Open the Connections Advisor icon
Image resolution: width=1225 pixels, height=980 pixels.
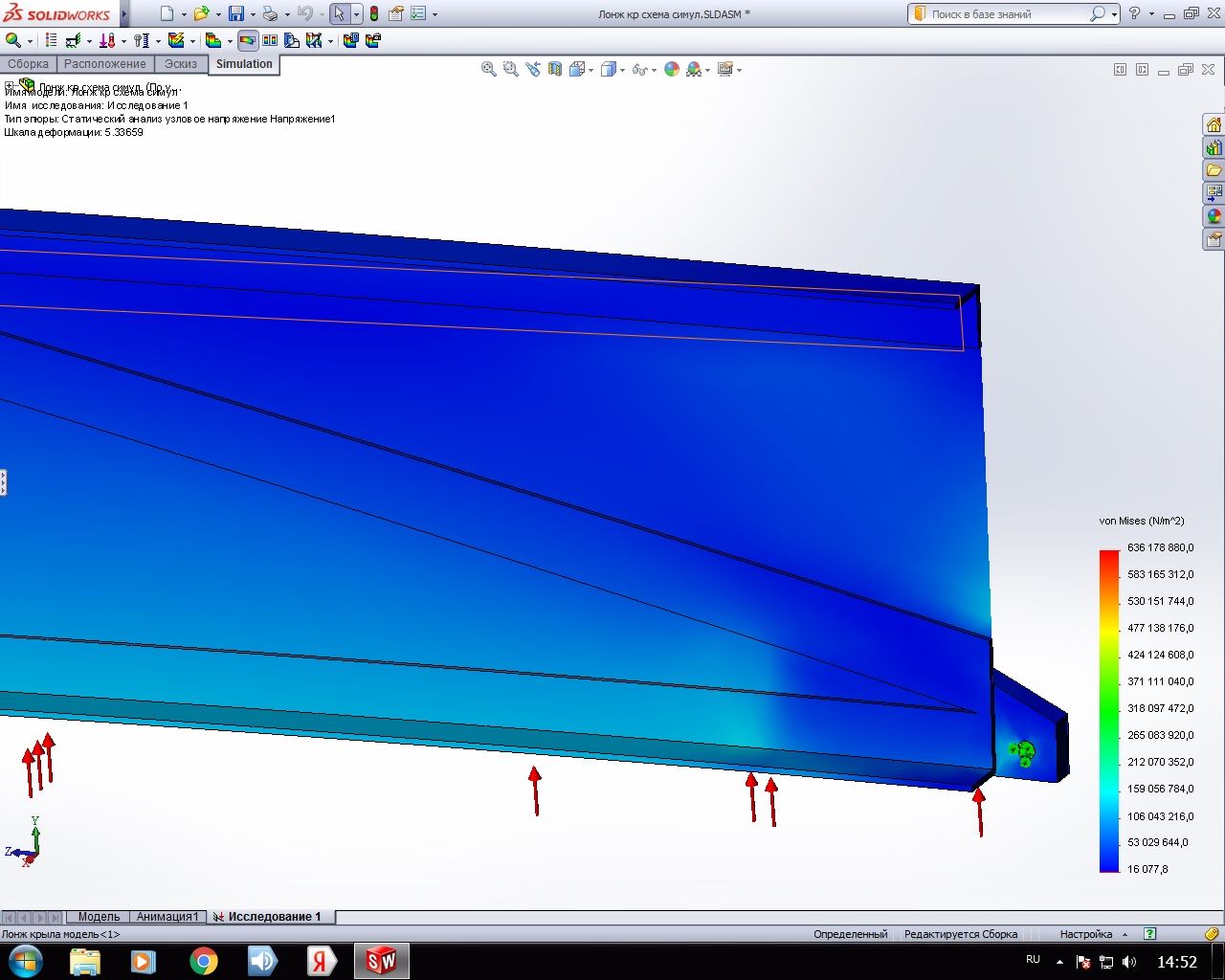(142, 40)
